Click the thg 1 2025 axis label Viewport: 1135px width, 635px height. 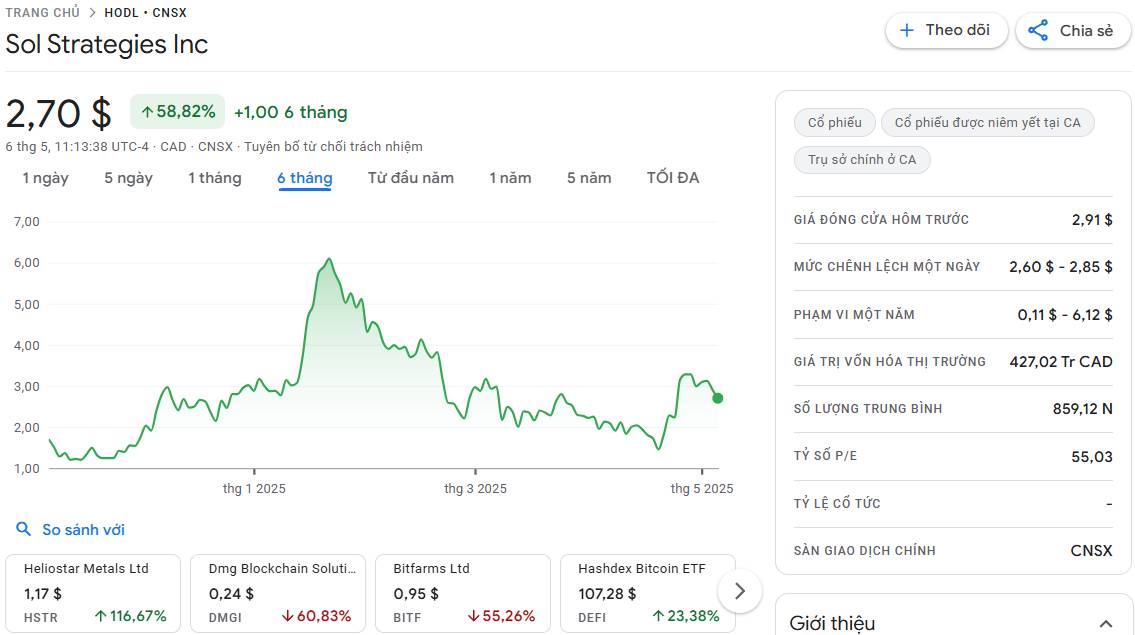(x=254, y=489)
